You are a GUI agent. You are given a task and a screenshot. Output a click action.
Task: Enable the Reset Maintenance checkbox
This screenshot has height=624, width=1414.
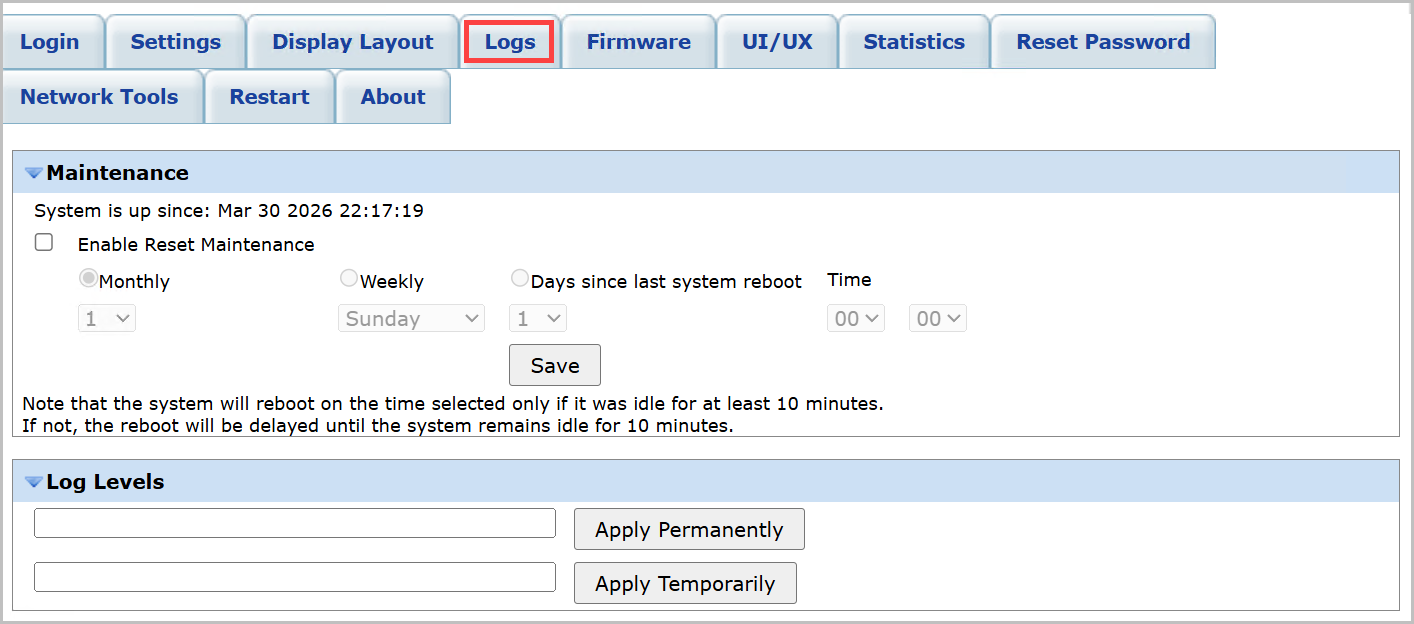(44, 243)
